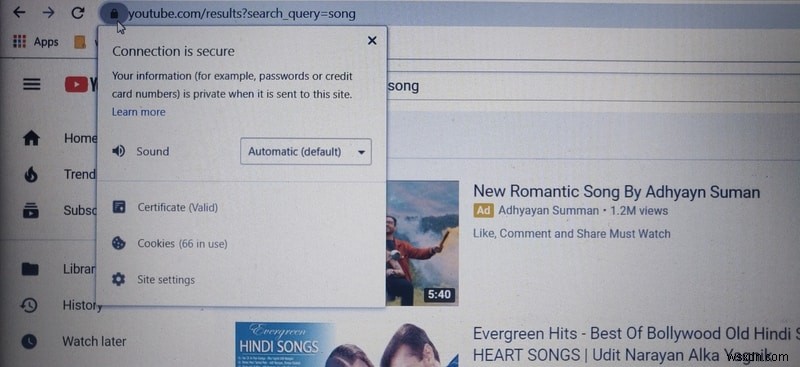
Task: Open the Evergreen Hindi Songs thumbnail
Action: (x=347, y=345)
